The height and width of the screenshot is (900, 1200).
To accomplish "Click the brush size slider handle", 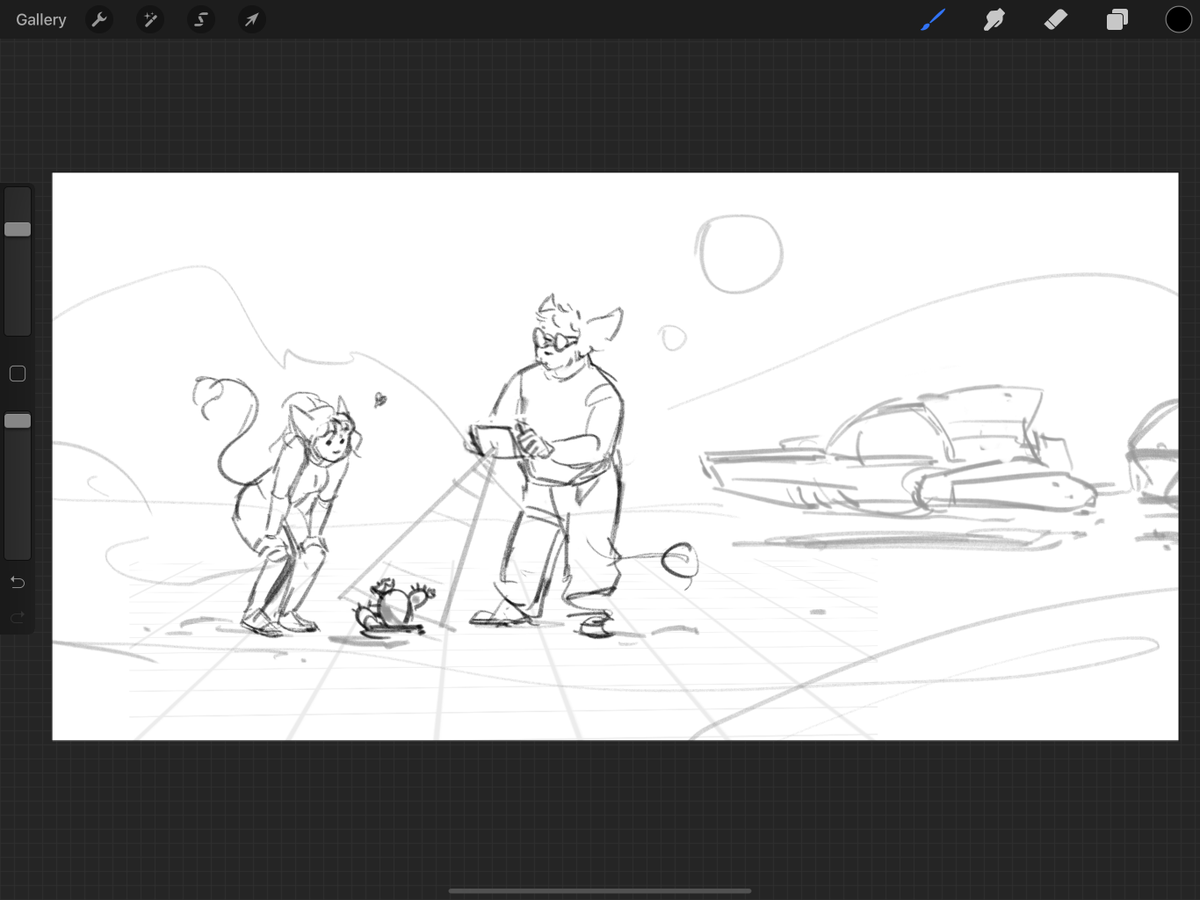I will (x=17, y=229).
